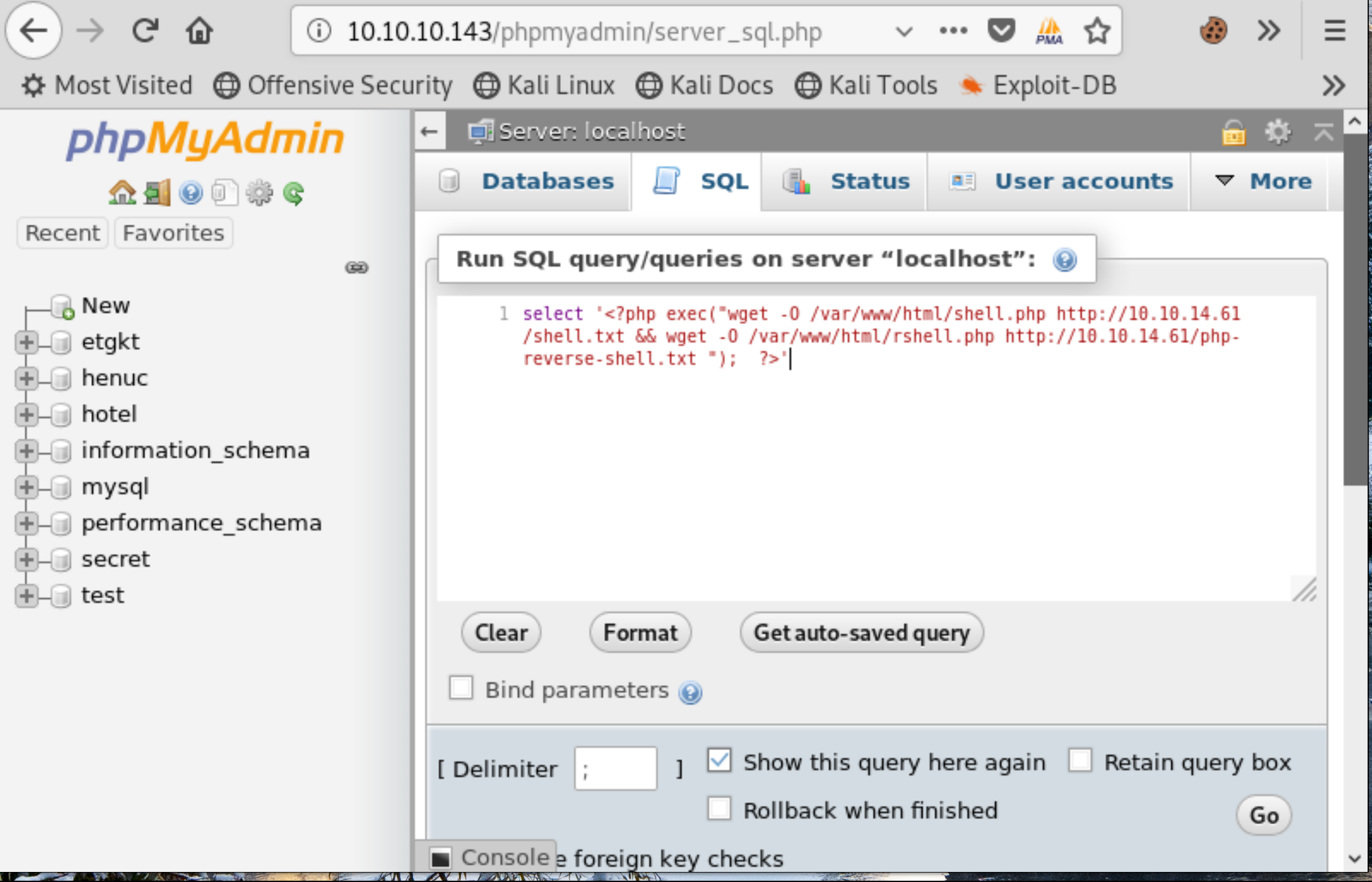The image size is (1372, 882).
Task: Click inside the SQL query editor
Action: click(x=877, y=449)
